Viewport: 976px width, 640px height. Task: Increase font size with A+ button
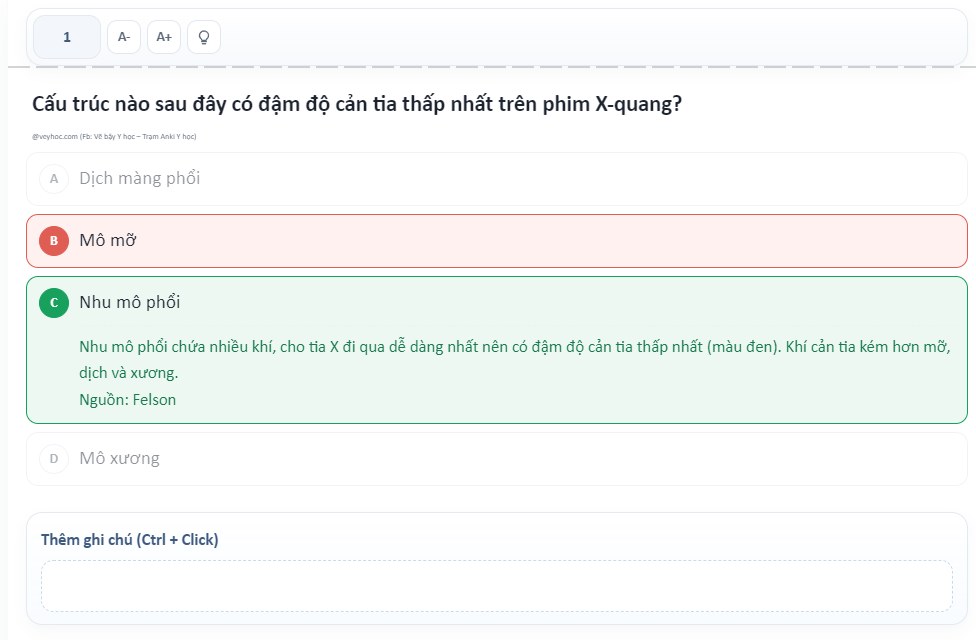point(164,37)
